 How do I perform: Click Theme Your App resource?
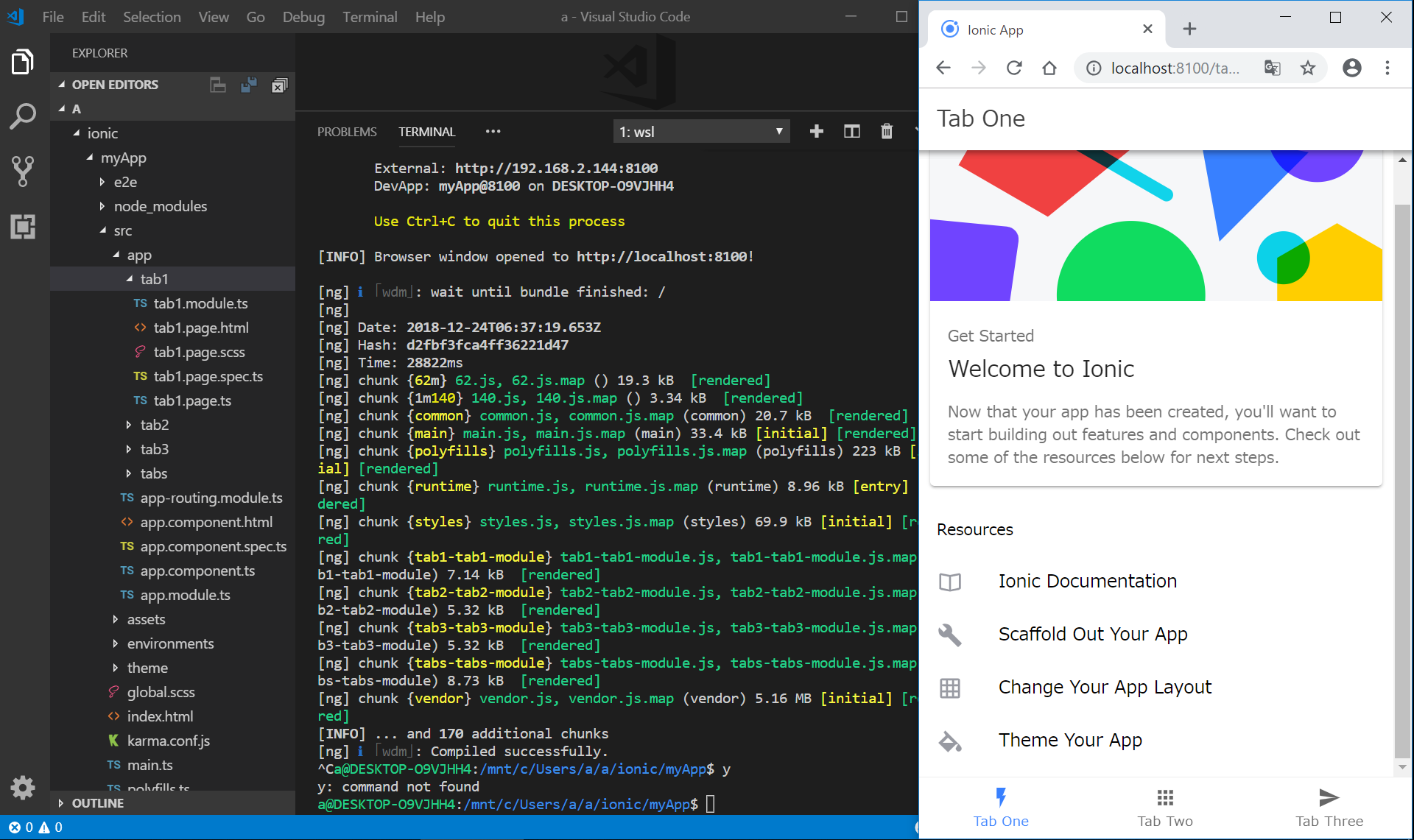[x=1070, y=741]
